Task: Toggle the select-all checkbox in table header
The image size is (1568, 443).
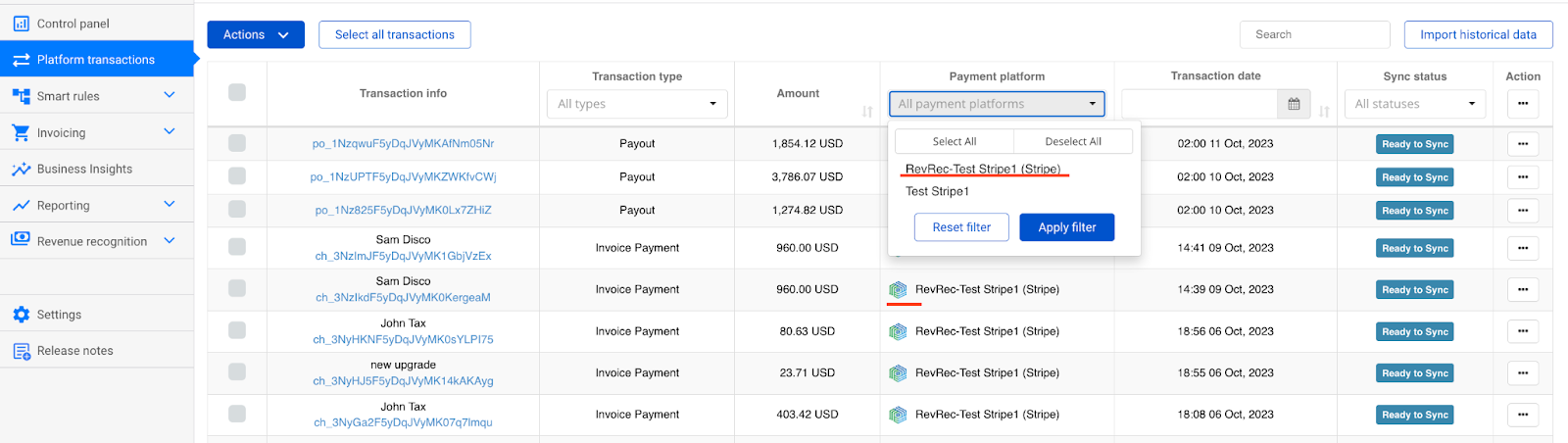Action: coord(237,92)
